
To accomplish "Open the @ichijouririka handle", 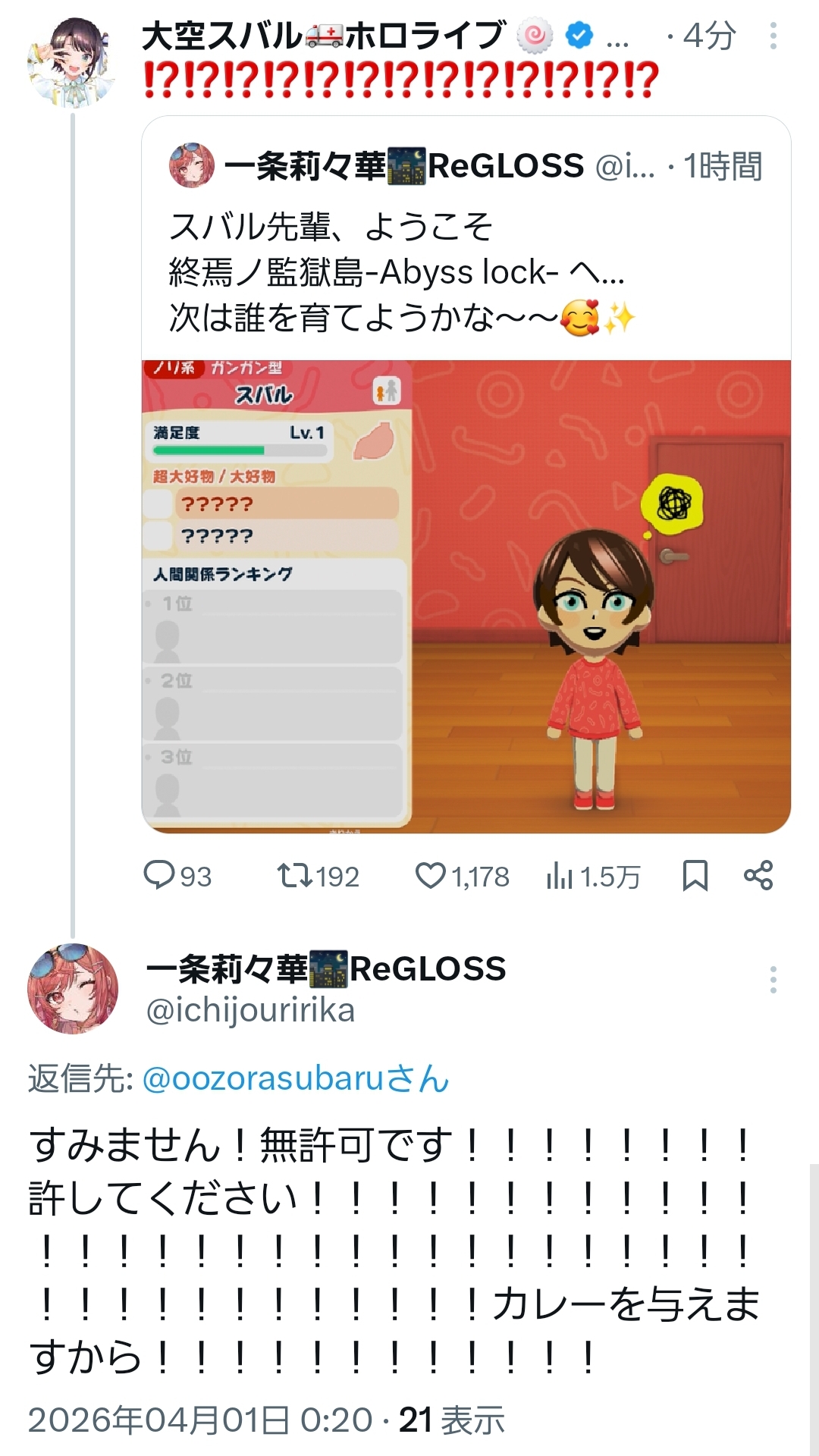I will click(x=250, y=1011).
